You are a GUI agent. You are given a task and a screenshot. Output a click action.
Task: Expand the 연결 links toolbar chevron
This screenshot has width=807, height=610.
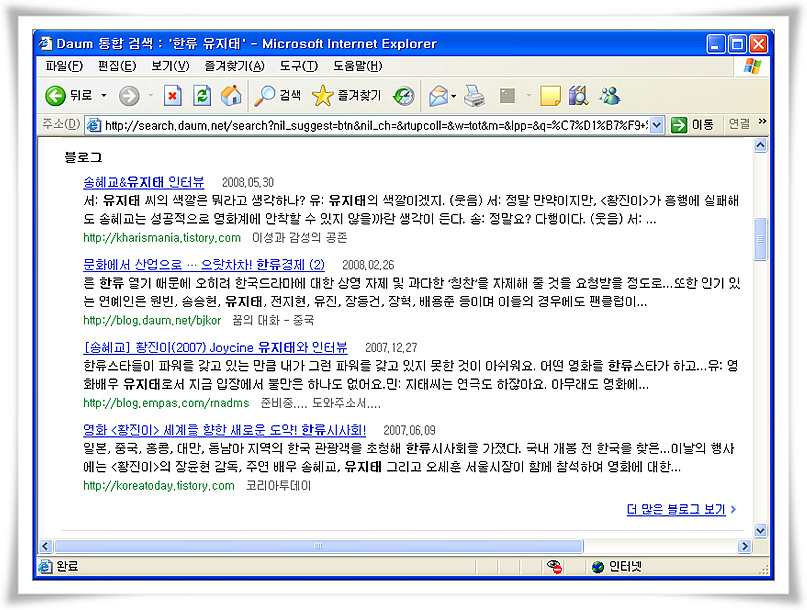[x=762, y=121]
